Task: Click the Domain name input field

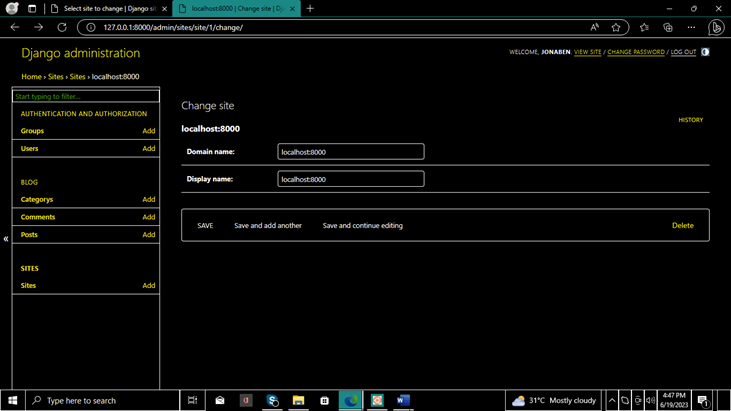Action: click(x=351, y=151)
